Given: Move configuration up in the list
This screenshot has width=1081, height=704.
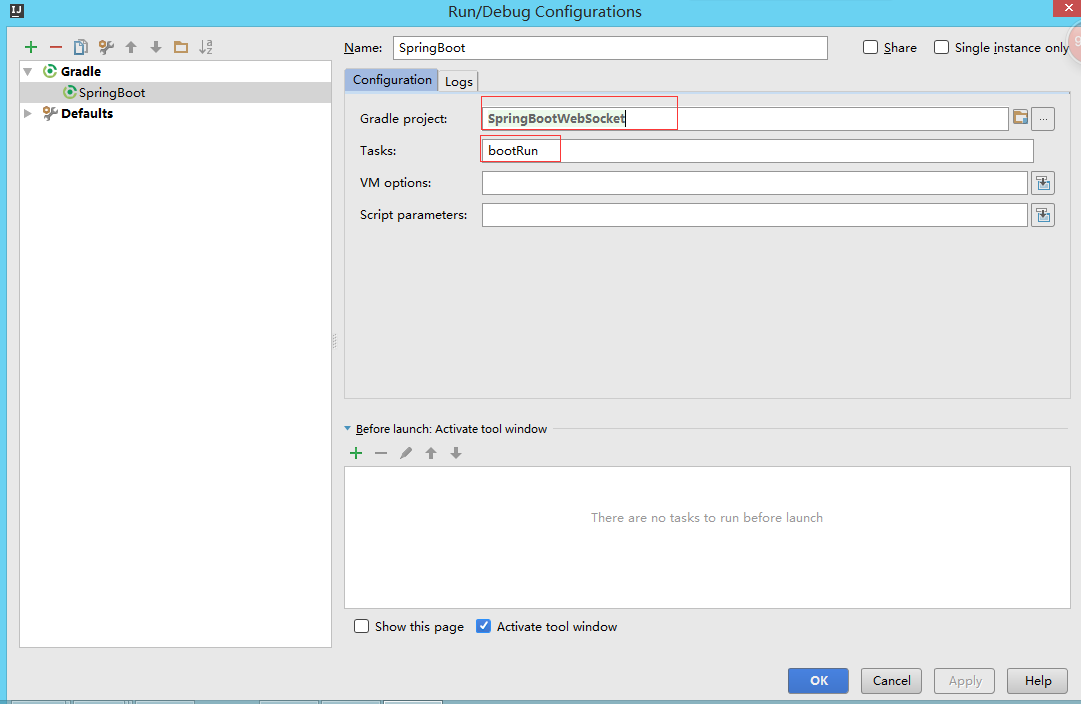Looking at the screenshot, I should (x=131, y=47).
